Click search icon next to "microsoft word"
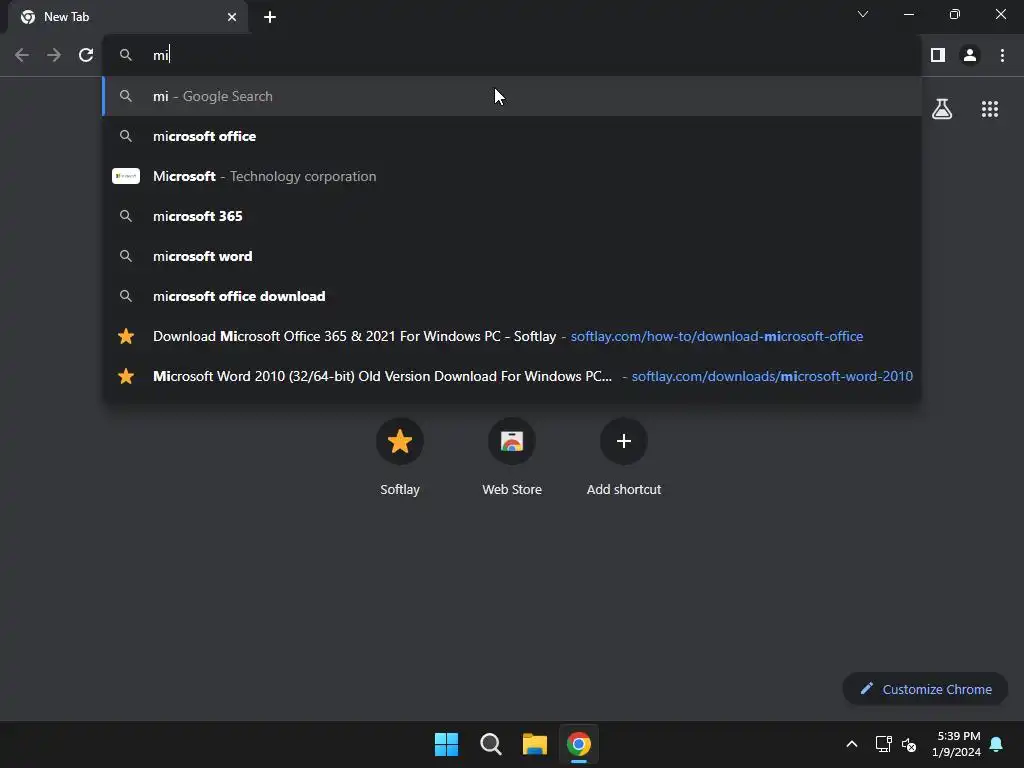The height and width of the screenshot is (768, 1024). (x=126, y=256)
